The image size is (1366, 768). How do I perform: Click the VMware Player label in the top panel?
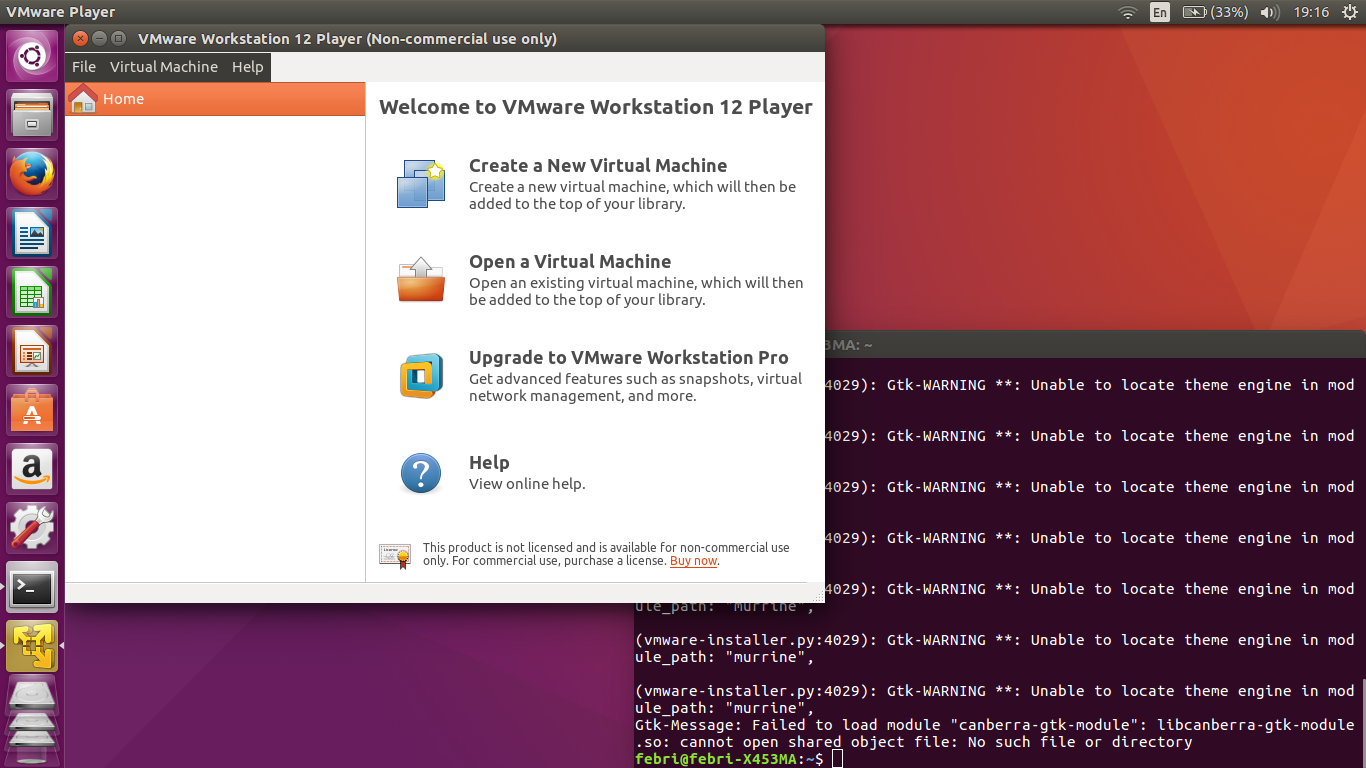point(61,12)
